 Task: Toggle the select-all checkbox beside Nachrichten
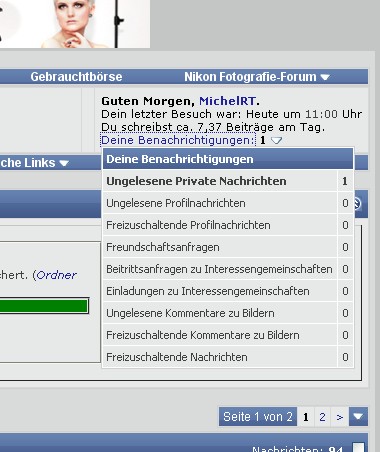pyautogui.click(x=358, y=447)
